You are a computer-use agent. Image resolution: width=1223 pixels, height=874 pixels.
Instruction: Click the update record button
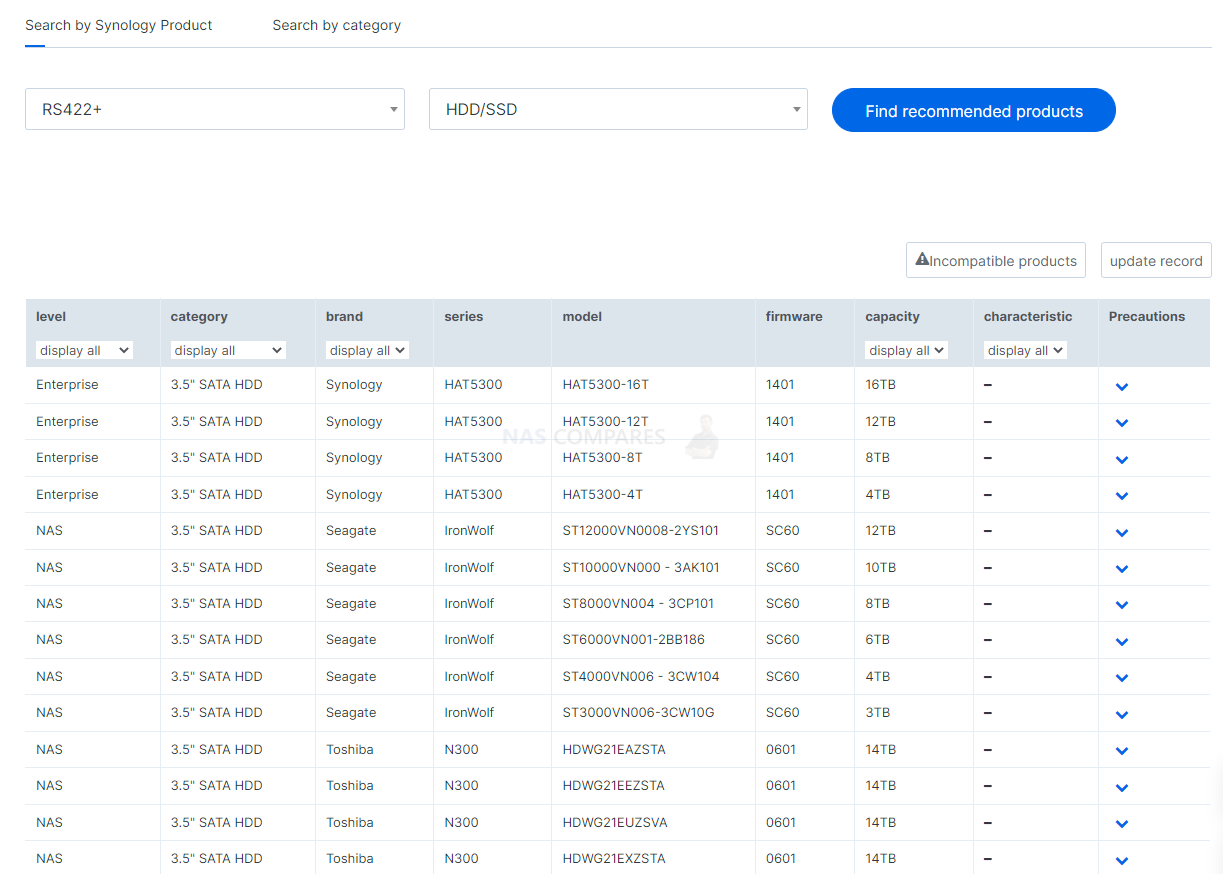point(1156,260)
